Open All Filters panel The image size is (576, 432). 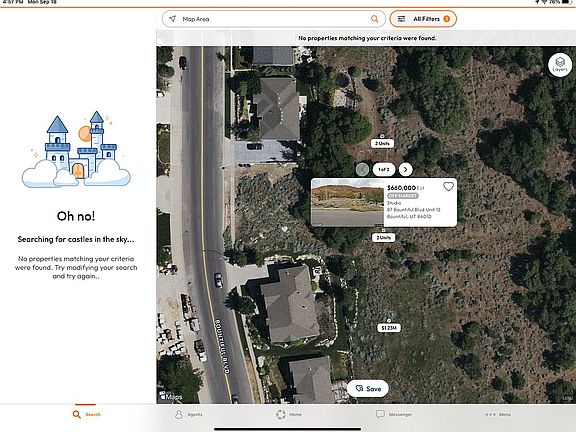tap(423, 19)
